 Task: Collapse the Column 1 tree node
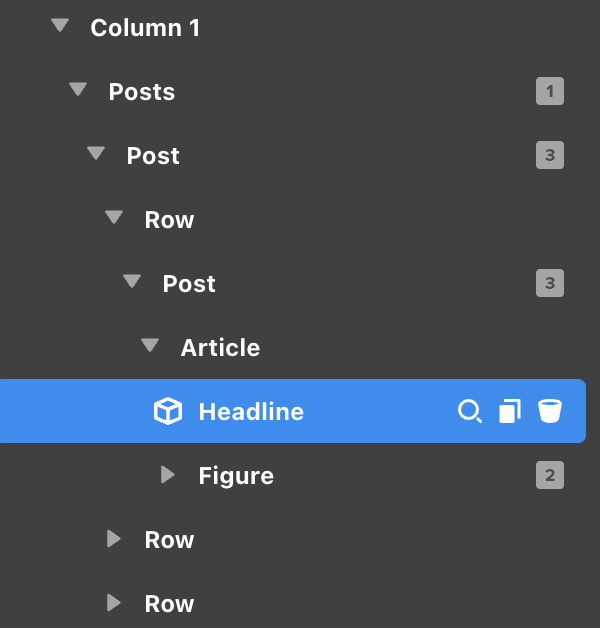(60, 26)
